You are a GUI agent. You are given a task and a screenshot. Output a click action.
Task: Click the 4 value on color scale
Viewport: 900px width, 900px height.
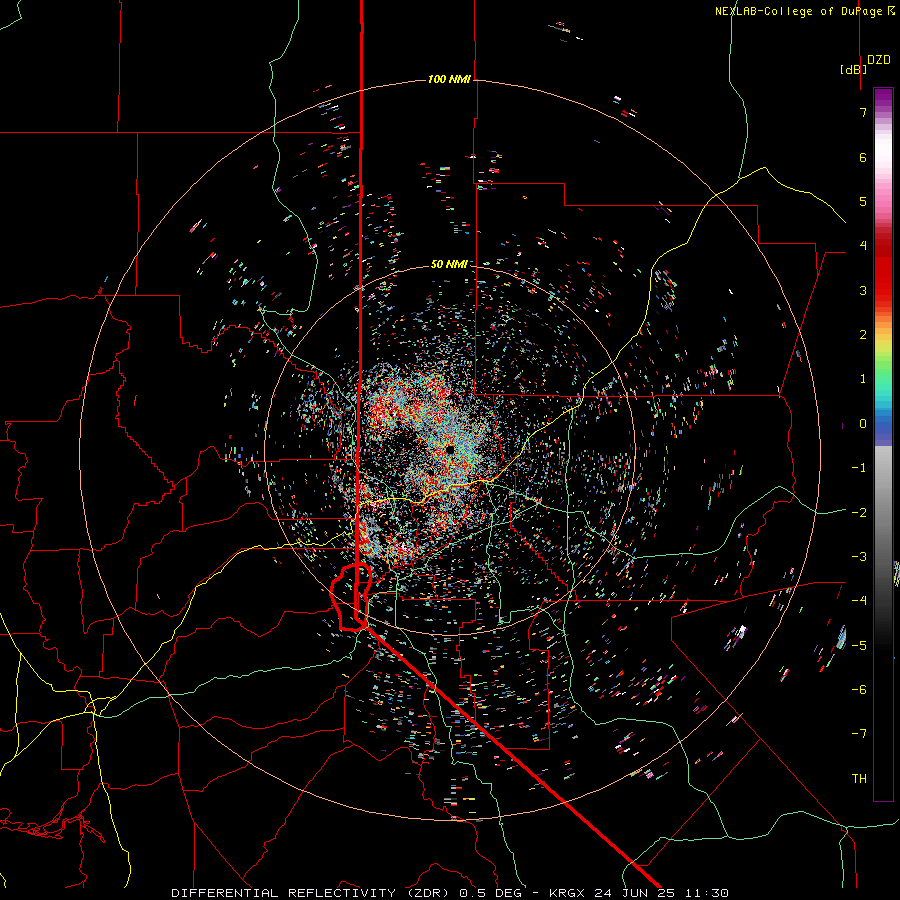click(863, 246)
